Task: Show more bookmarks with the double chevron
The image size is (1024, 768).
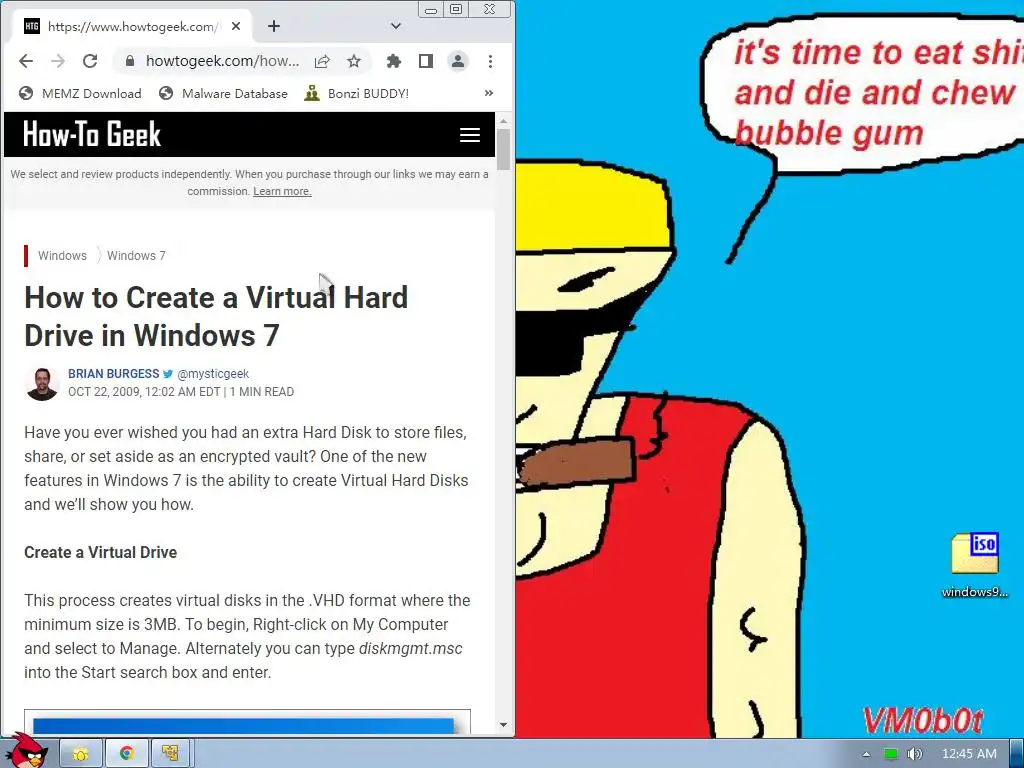Action: (x=488, y=93)
